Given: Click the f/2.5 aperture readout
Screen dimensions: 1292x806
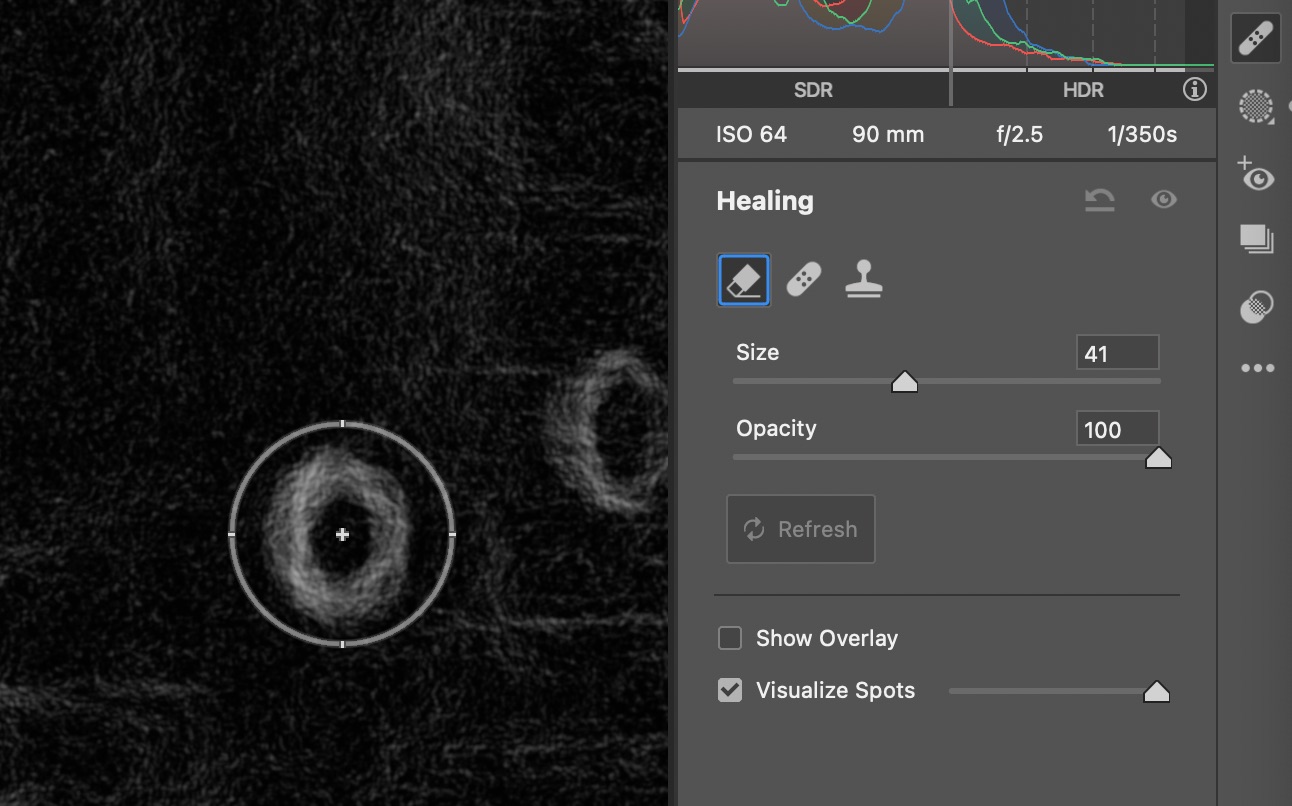Looking at the screenshot, I should click(1019, 134).
